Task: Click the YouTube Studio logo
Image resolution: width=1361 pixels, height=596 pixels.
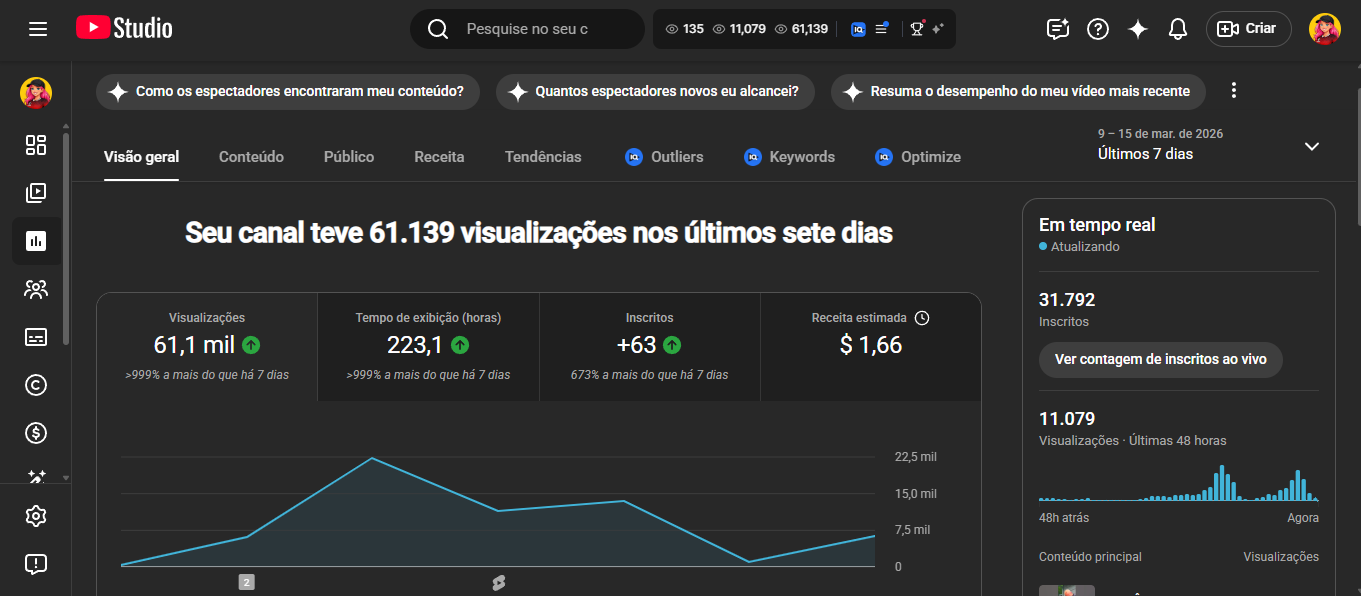Action: (x=124, y=28)
